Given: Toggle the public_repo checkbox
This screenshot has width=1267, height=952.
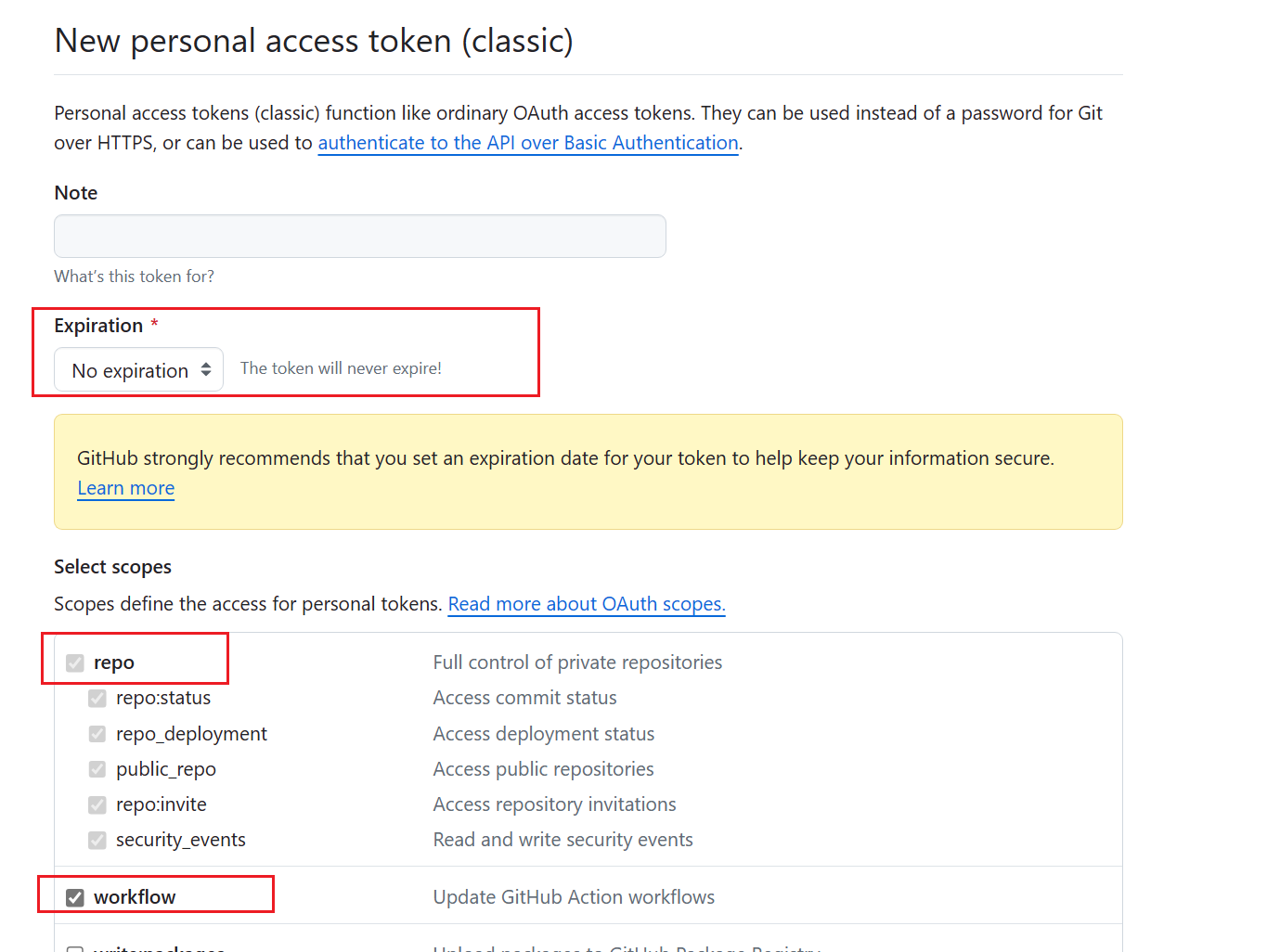Looking at the screenshot, I should point(97,769).
